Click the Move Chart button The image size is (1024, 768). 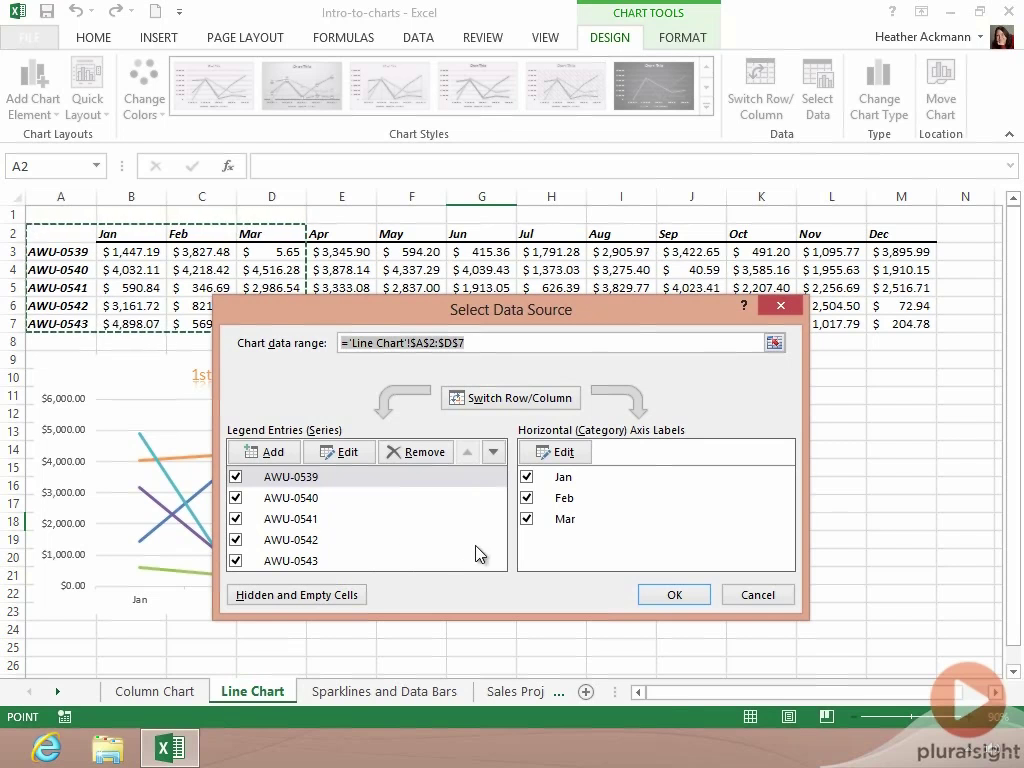(940, 89)
